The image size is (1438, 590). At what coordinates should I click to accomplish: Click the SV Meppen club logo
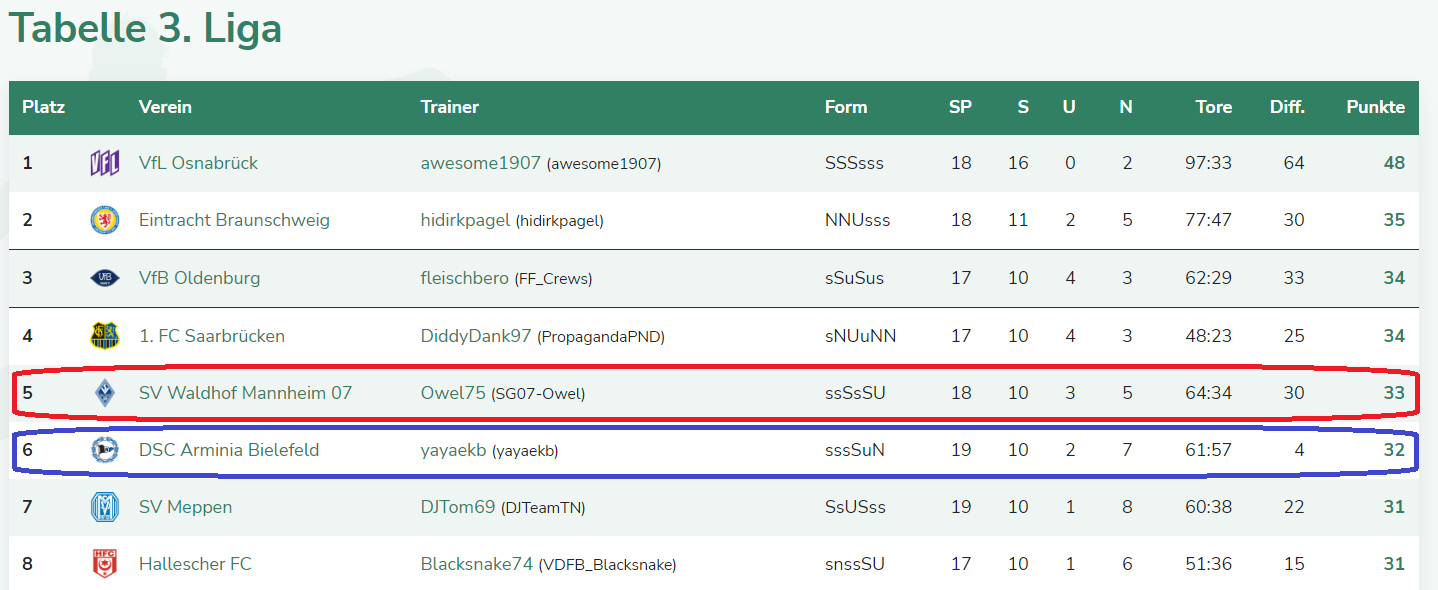pyautogui.click(x=104, y=508)
